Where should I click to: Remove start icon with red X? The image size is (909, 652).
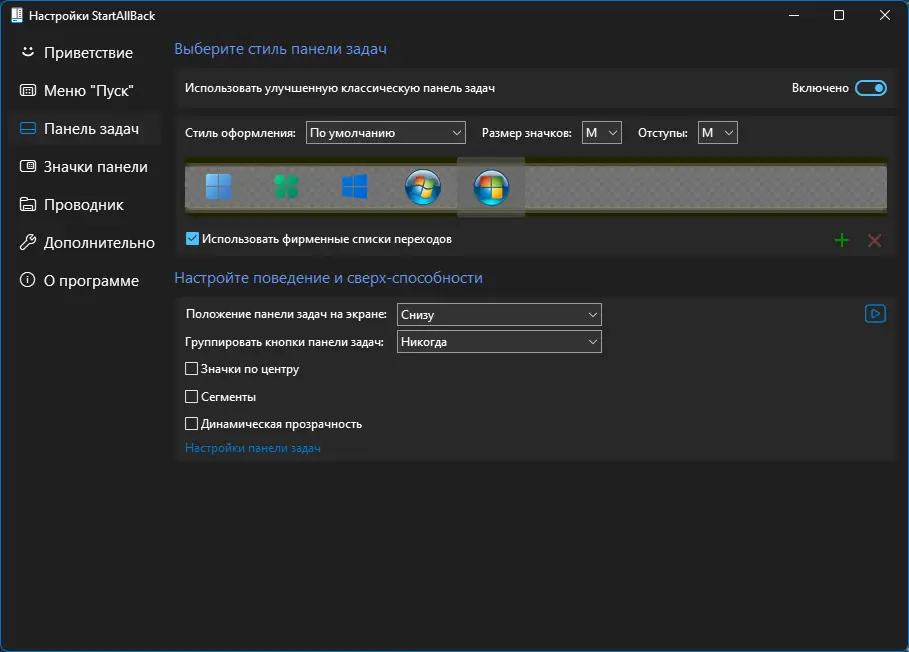click(874, 240)
